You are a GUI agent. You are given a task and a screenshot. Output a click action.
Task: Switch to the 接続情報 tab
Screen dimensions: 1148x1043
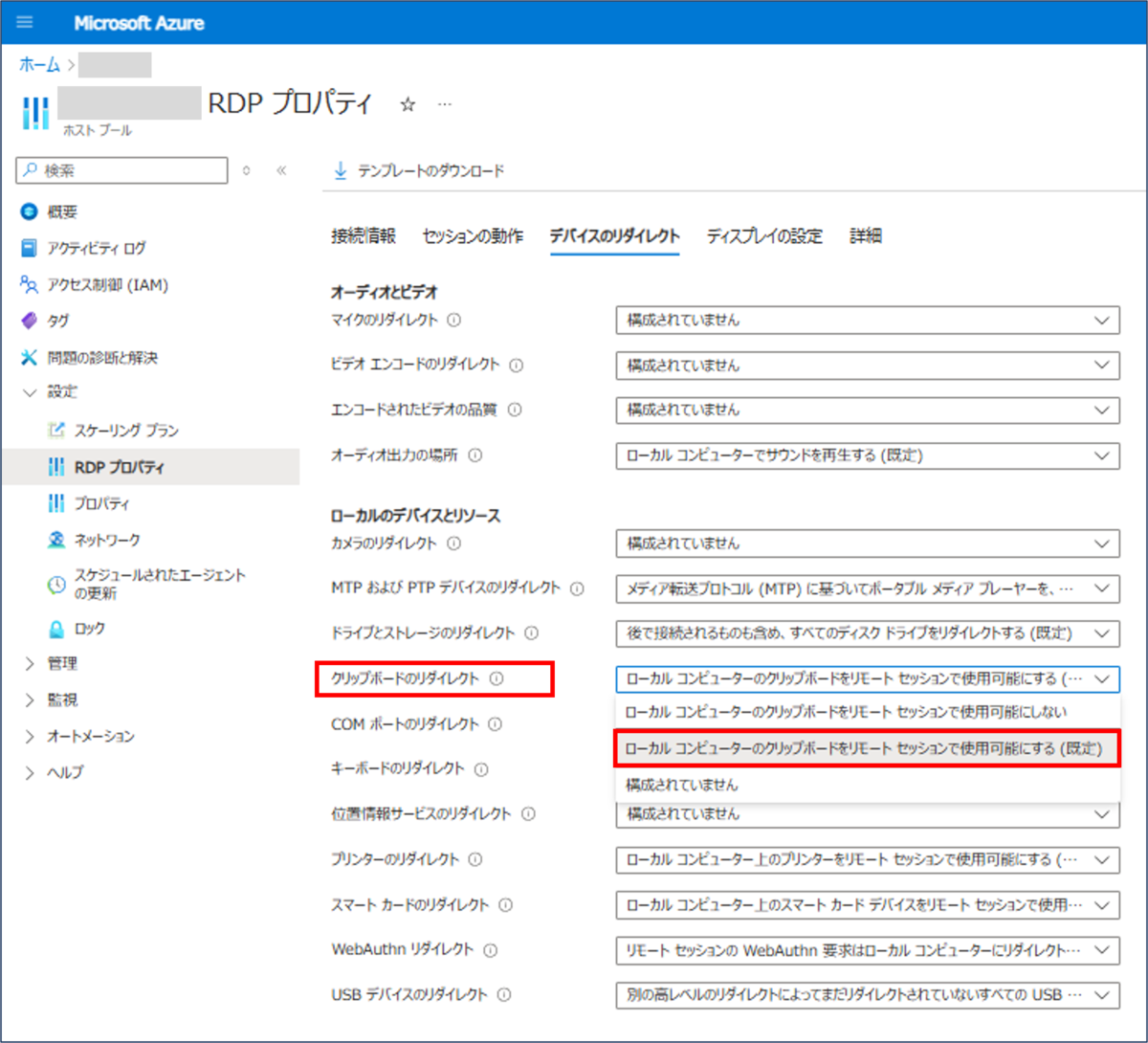pyautogui.click(x=363, y=236)
